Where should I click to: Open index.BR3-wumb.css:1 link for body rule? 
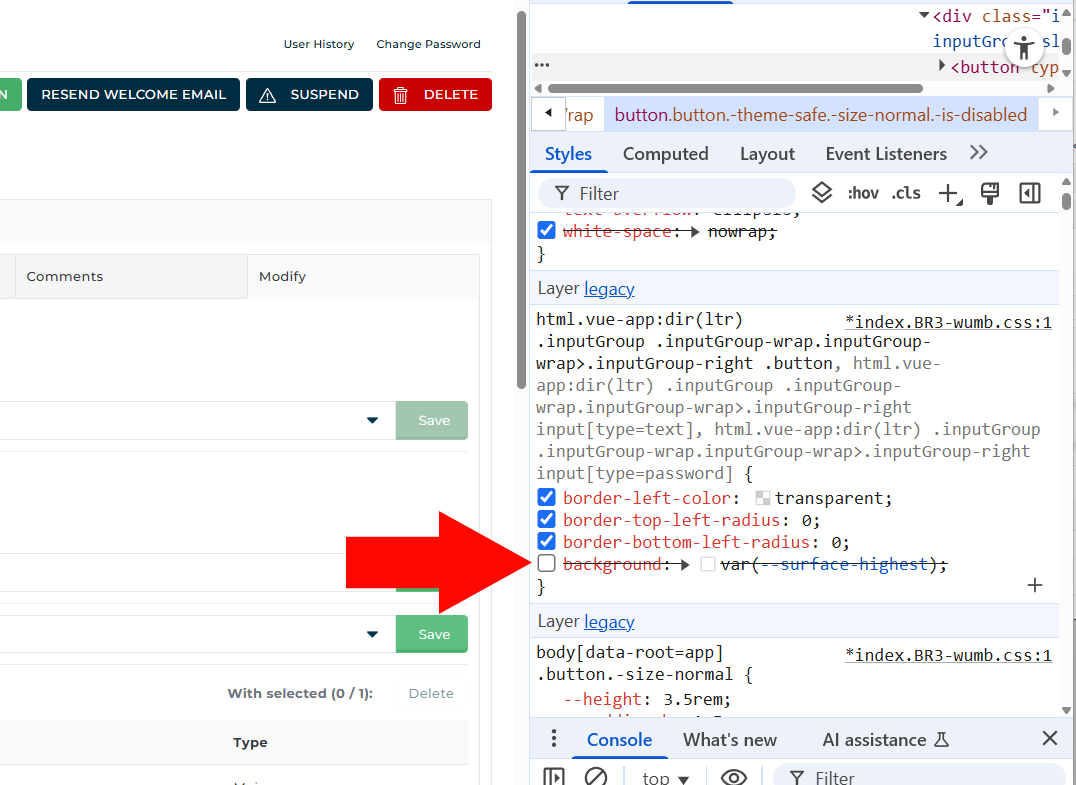(948, 655)
